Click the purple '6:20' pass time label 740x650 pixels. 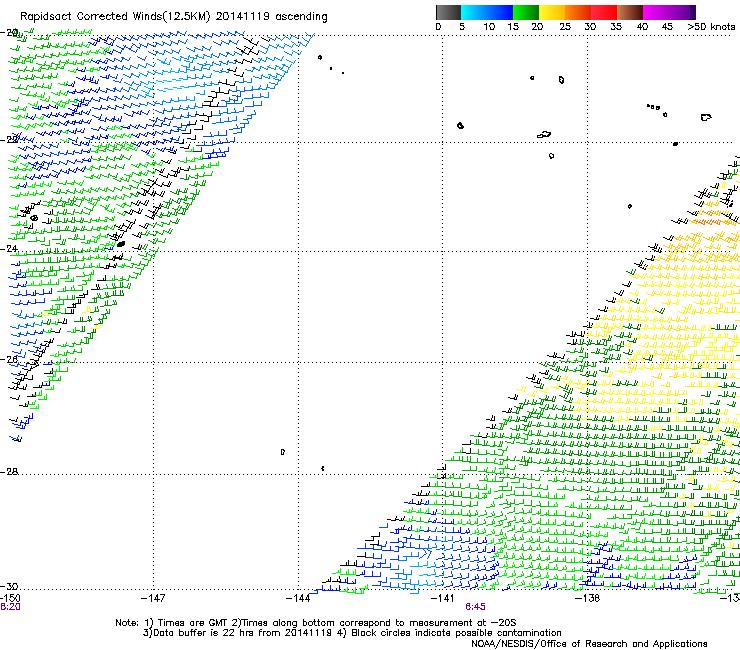10,607
